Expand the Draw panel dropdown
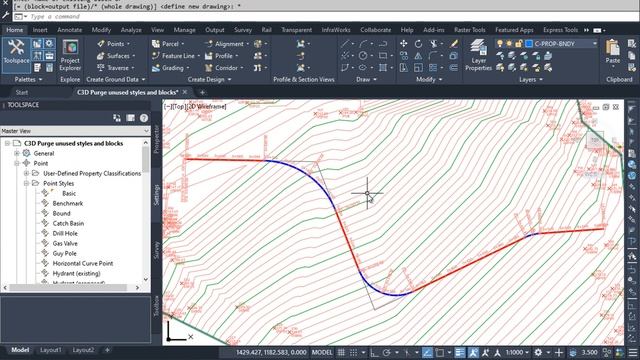This screenshot has width=640, height=360. point(366,80)
